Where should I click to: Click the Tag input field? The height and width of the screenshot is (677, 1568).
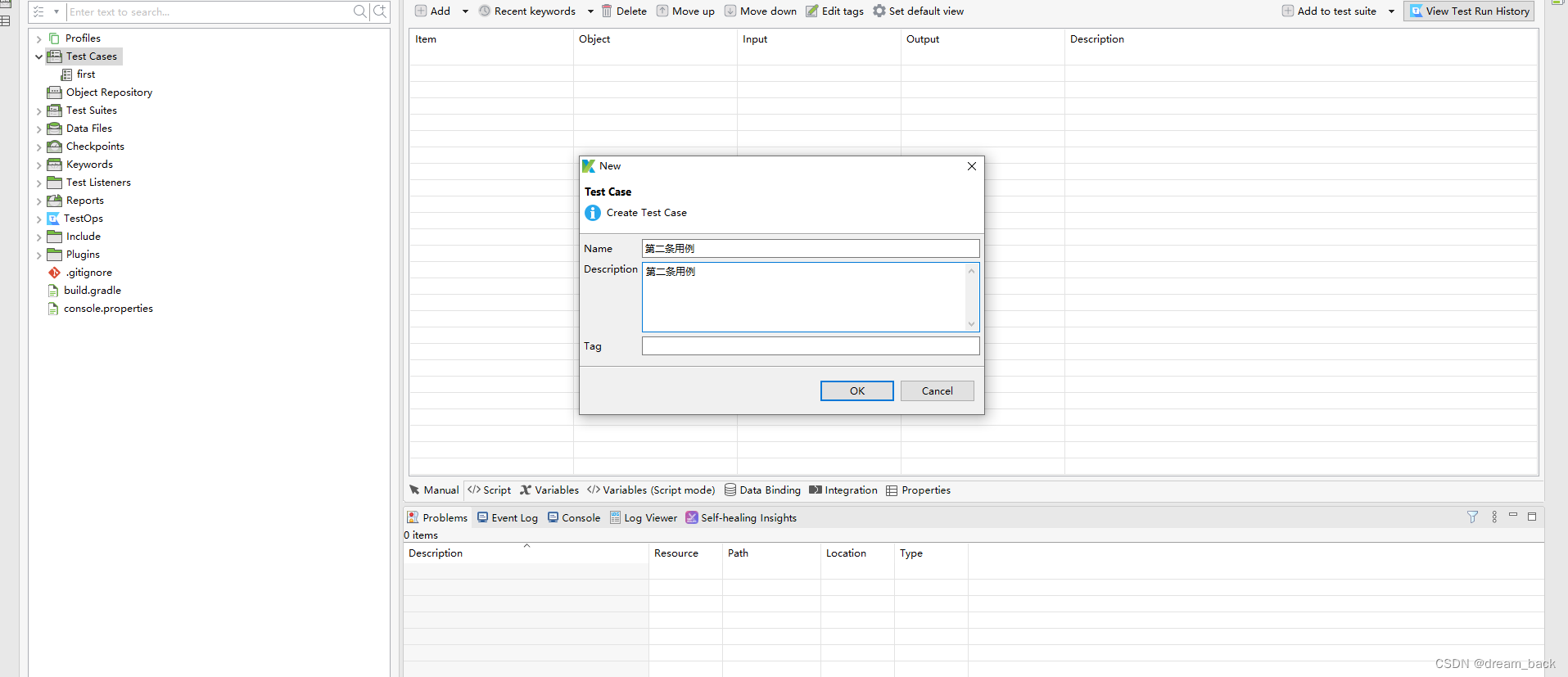(811, 346)
